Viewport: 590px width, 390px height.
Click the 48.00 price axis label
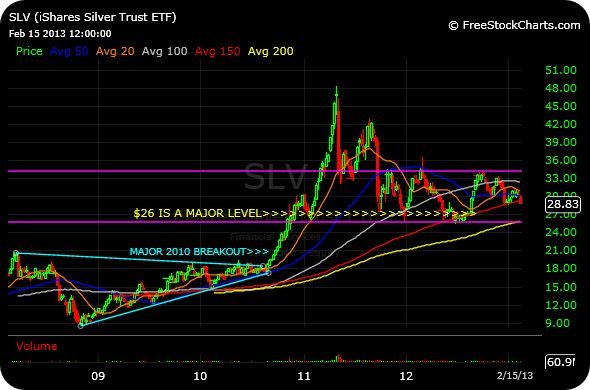tap(561, 88)
